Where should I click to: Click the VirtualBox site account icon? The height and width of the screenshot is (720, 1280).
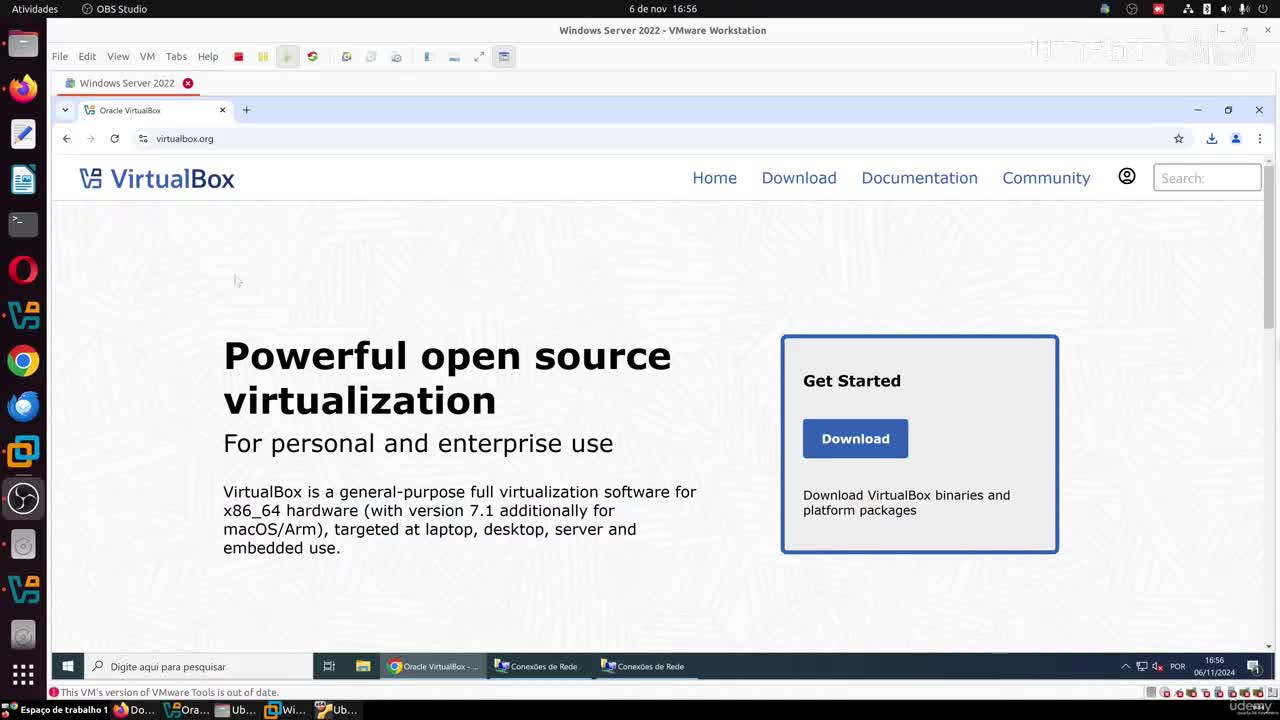[x=1127, y=177]
